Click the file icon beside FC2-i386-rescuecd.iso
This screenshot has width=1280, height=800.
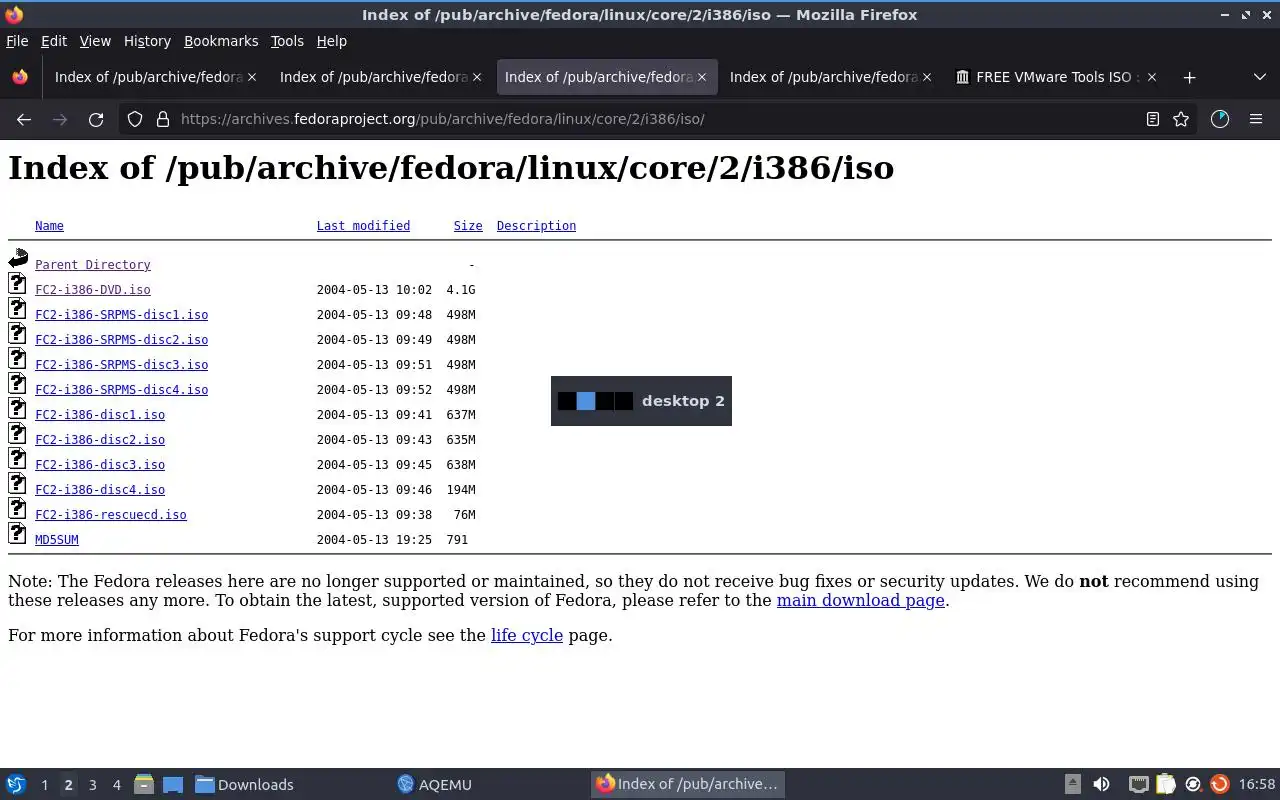(18, 509)
